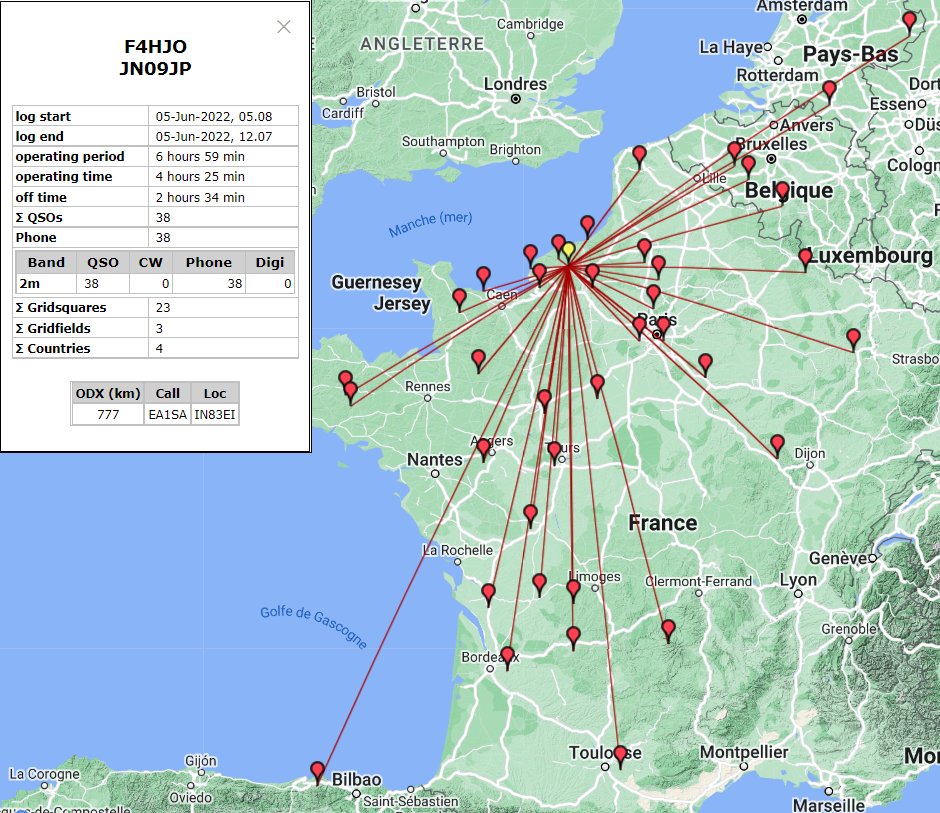Click the Londres city label on map

click(x=516, y=84)
